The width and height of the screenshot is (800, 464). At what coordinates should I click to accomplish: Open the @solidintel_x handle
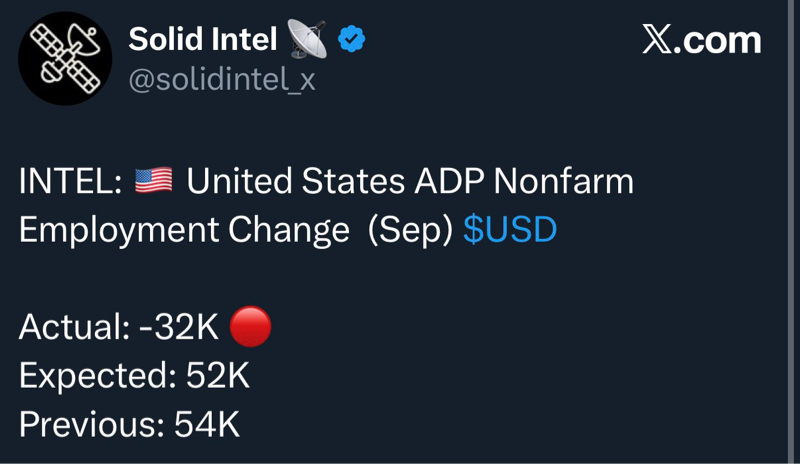pos(222,80)
